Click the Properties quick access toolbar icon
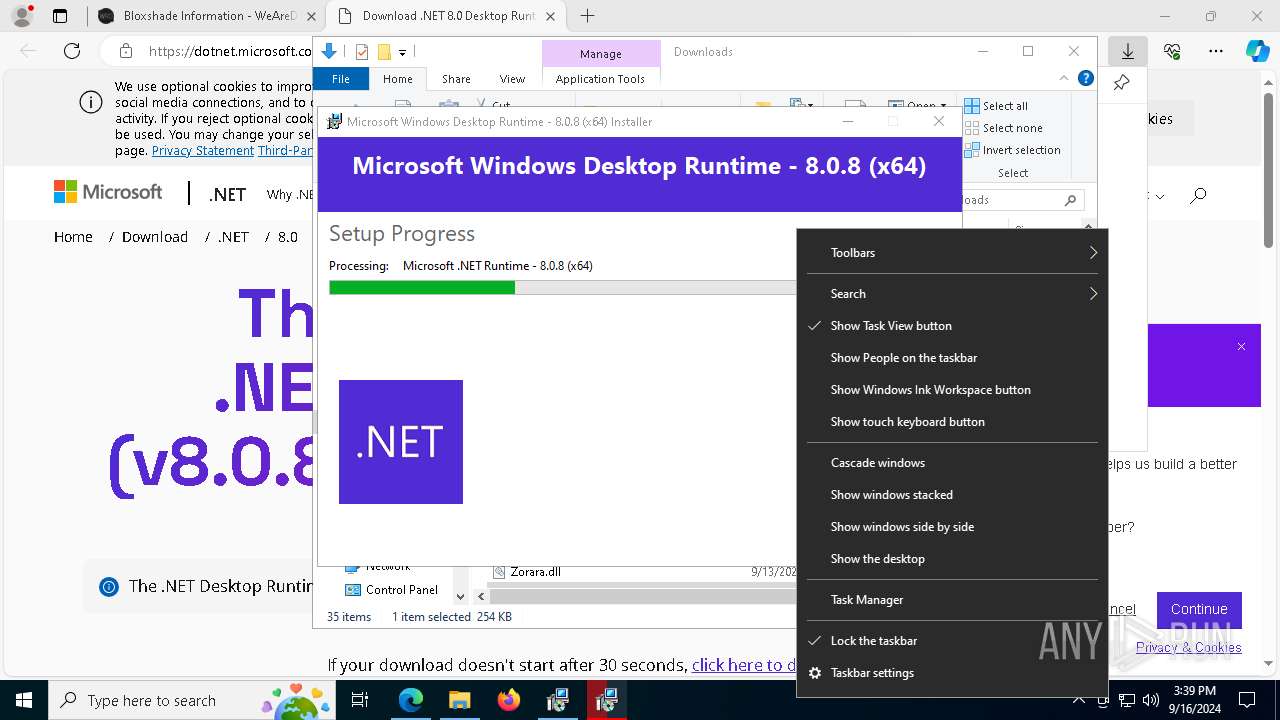Image resolution: width=1280 pixels, height=720 pixels. pyautogui.click(x=362, y=52)
